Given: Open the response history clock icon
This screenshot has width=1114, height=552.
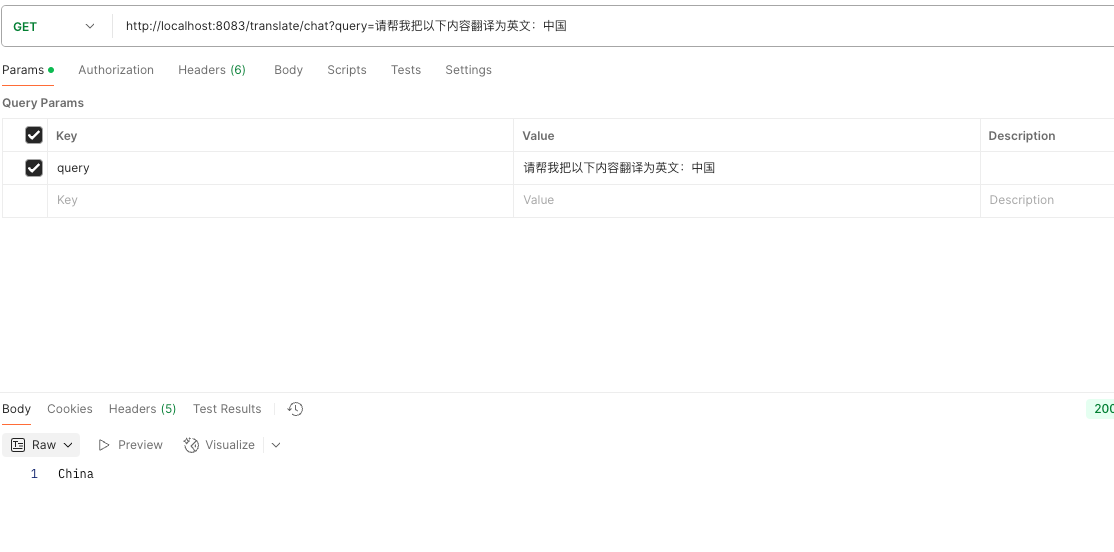Looking at the screenshot, I should point(295,409).
